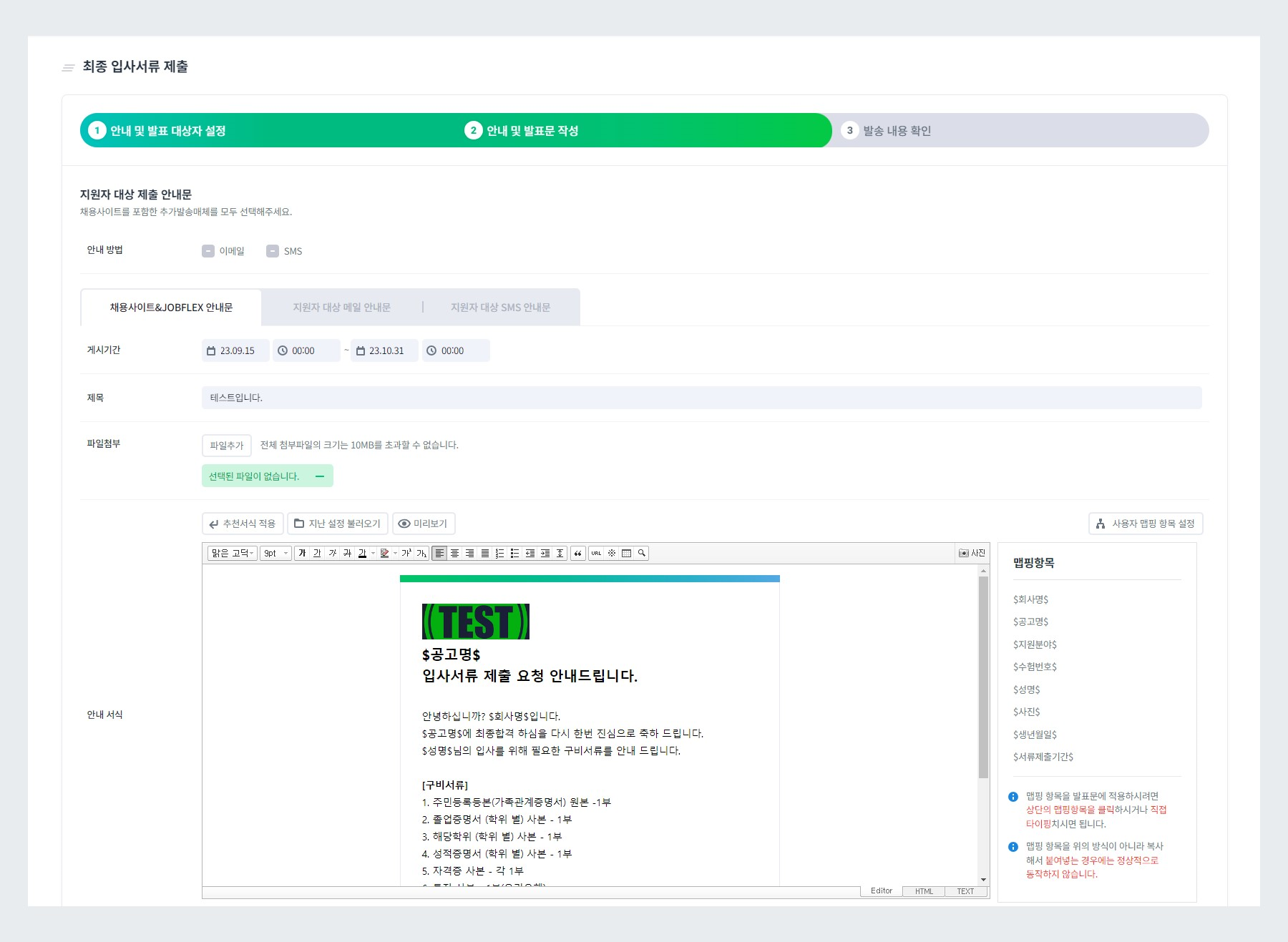Click the start date field showing 23.09.15
Screen dimensions: 1288x942
pos(235,350)
